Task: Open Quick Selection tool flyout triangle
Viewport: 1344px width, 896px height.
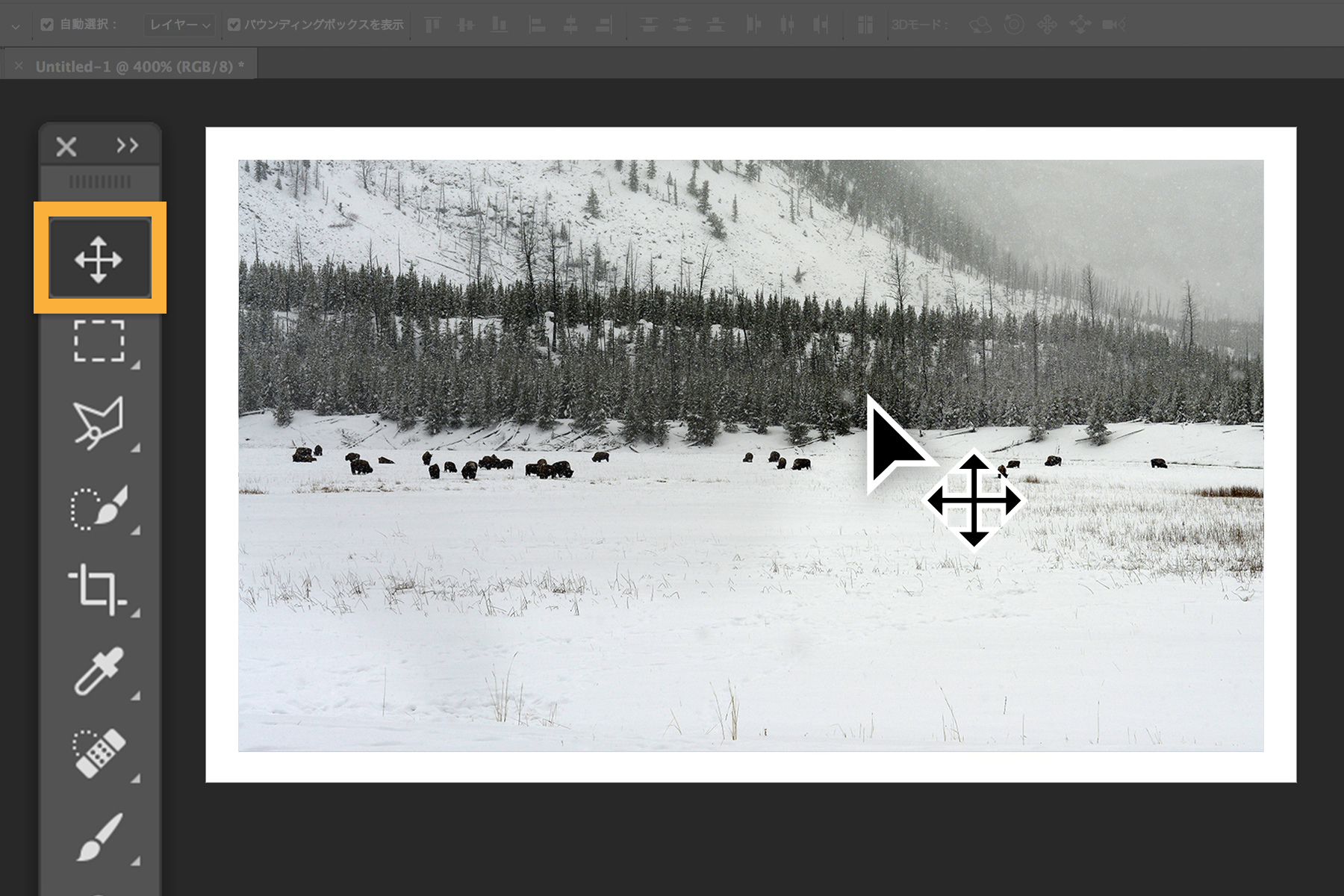Action: pyautogui.click(x=135, y=531)
